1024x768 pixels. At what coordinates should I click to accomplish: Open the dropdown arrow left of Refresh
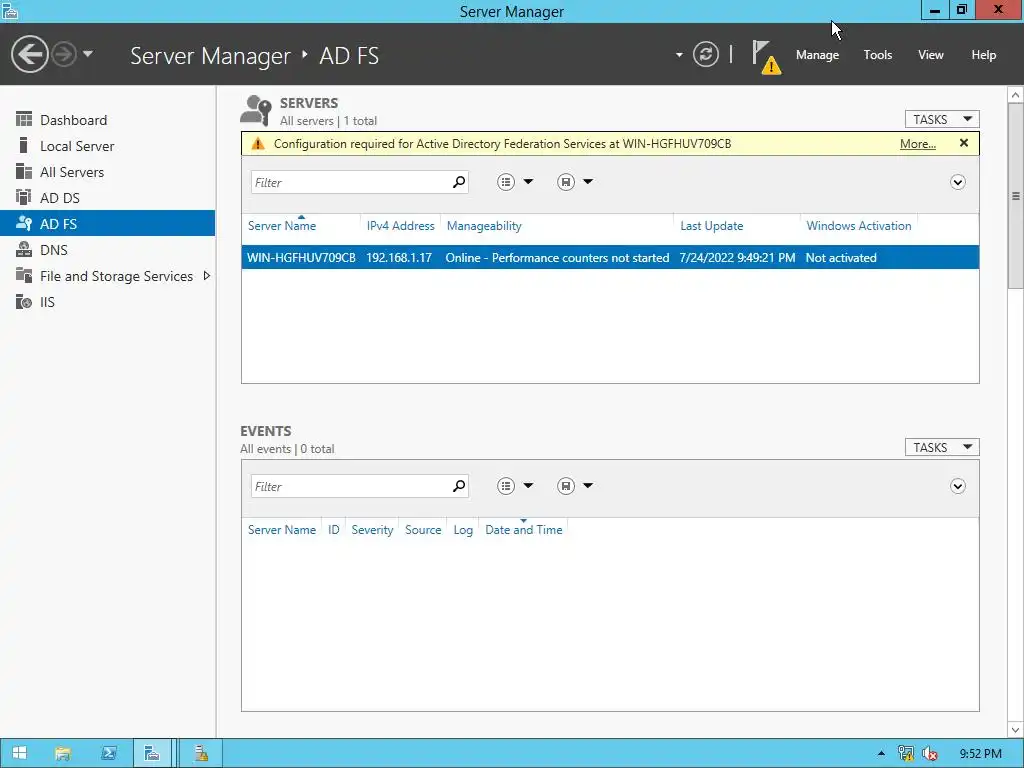pyautogui.click(x=679, y=55)
